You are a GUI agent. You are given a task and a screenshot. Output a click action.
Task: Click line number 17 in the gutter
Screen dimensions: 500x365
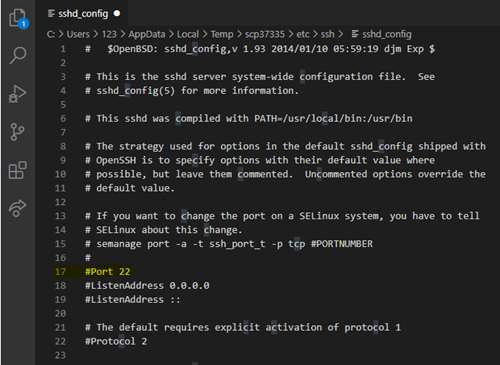(60, 272)
